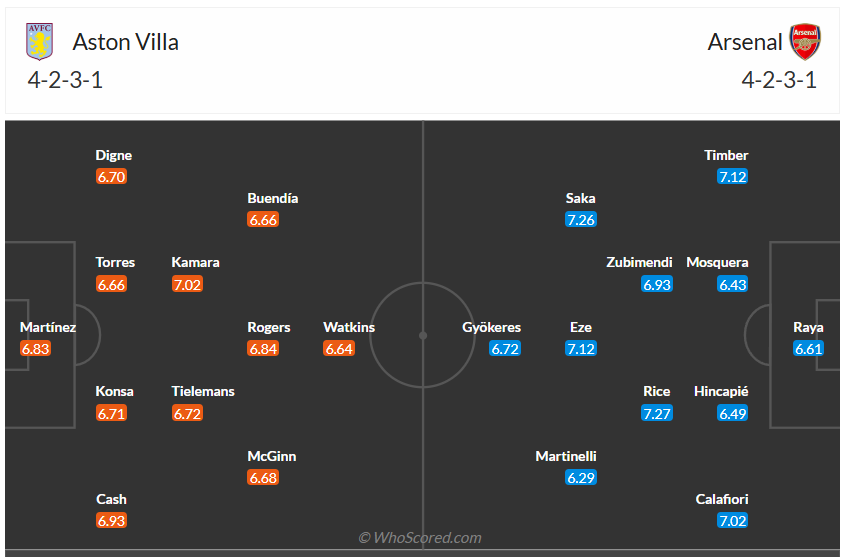
Task: Click Martínez's 6.83 rating badge
Action: pos(35,349)
